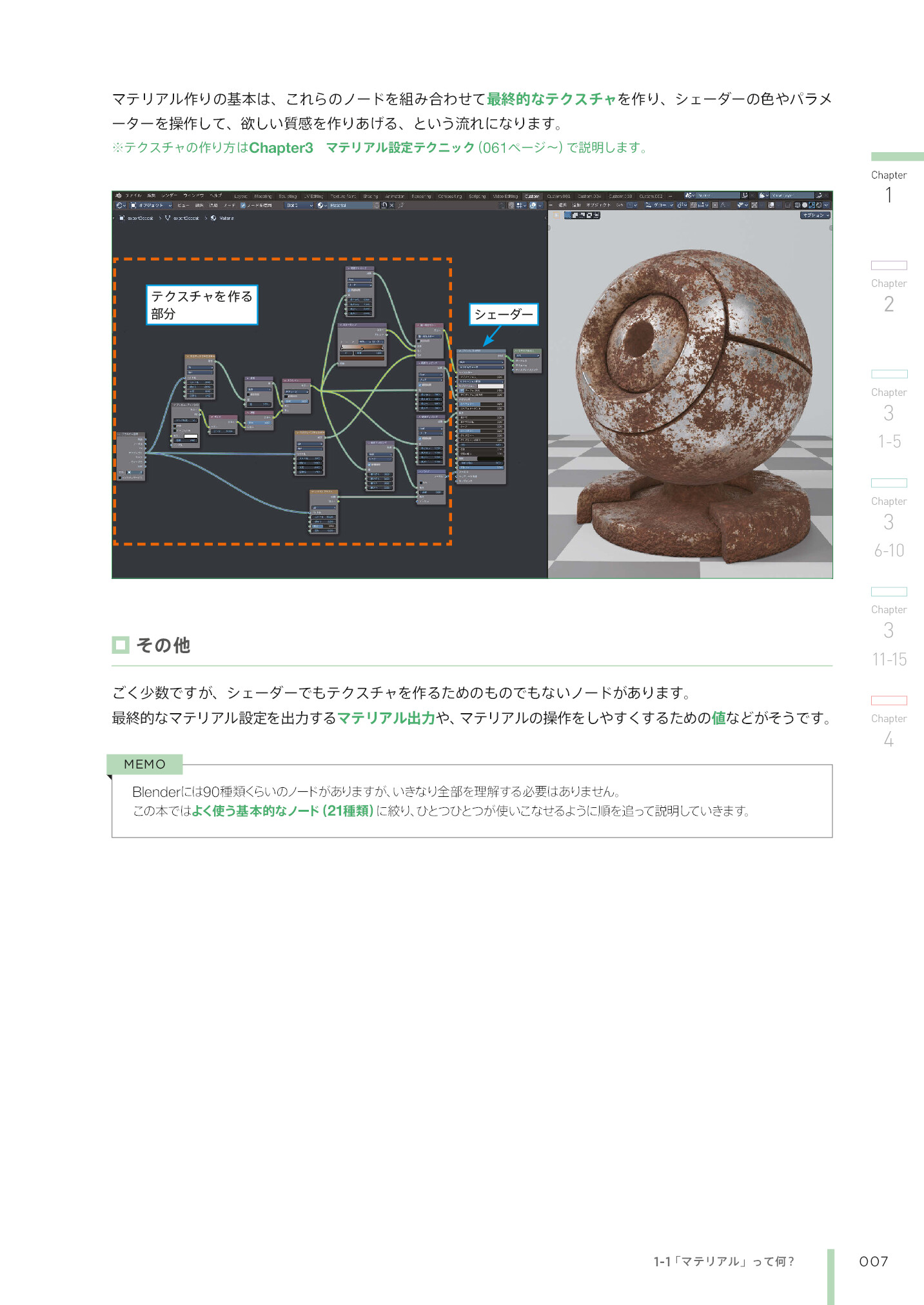The height and width of the screenshot is (1305, 924).
Task: Switch to the Custom.004 workspace tab
Action: coord(589,196)
